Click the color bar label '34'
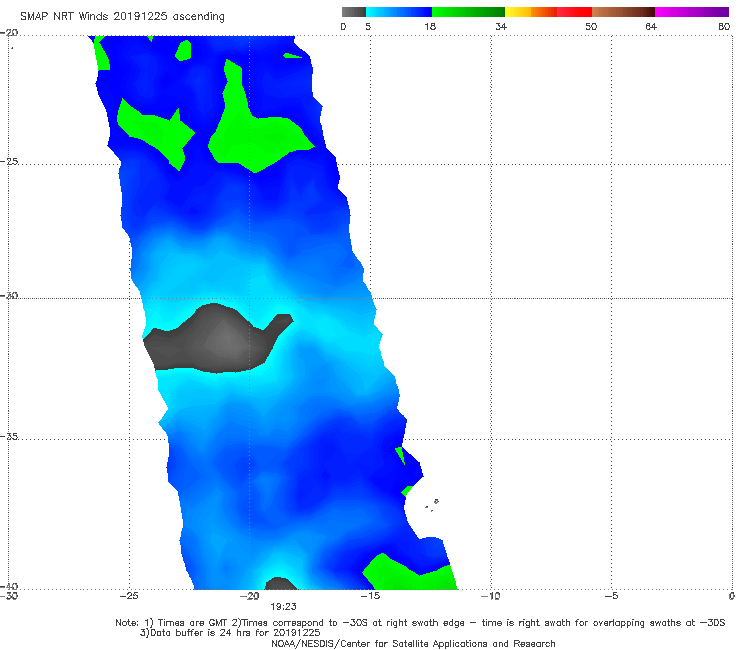The width and height of the screenshot is (740, 650). [501, 26]
